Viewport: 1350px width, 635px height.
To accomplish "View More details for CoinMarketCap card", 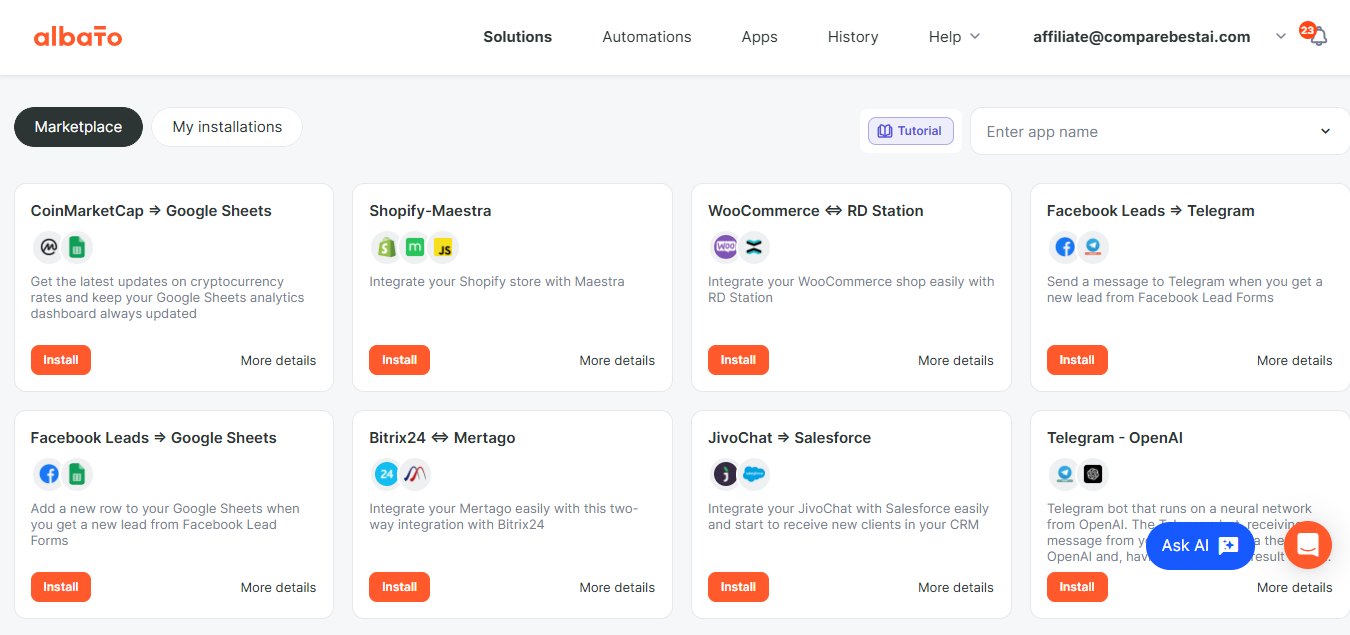I will click(x=278, y=360).
